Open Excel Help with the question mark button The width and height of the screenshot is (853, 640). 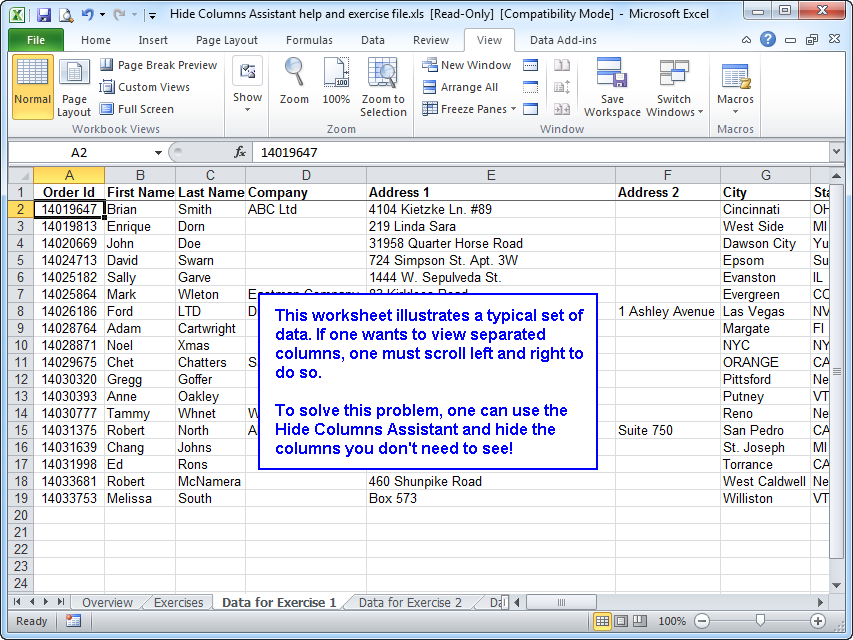pyautogui.click(x=766, y=40)
